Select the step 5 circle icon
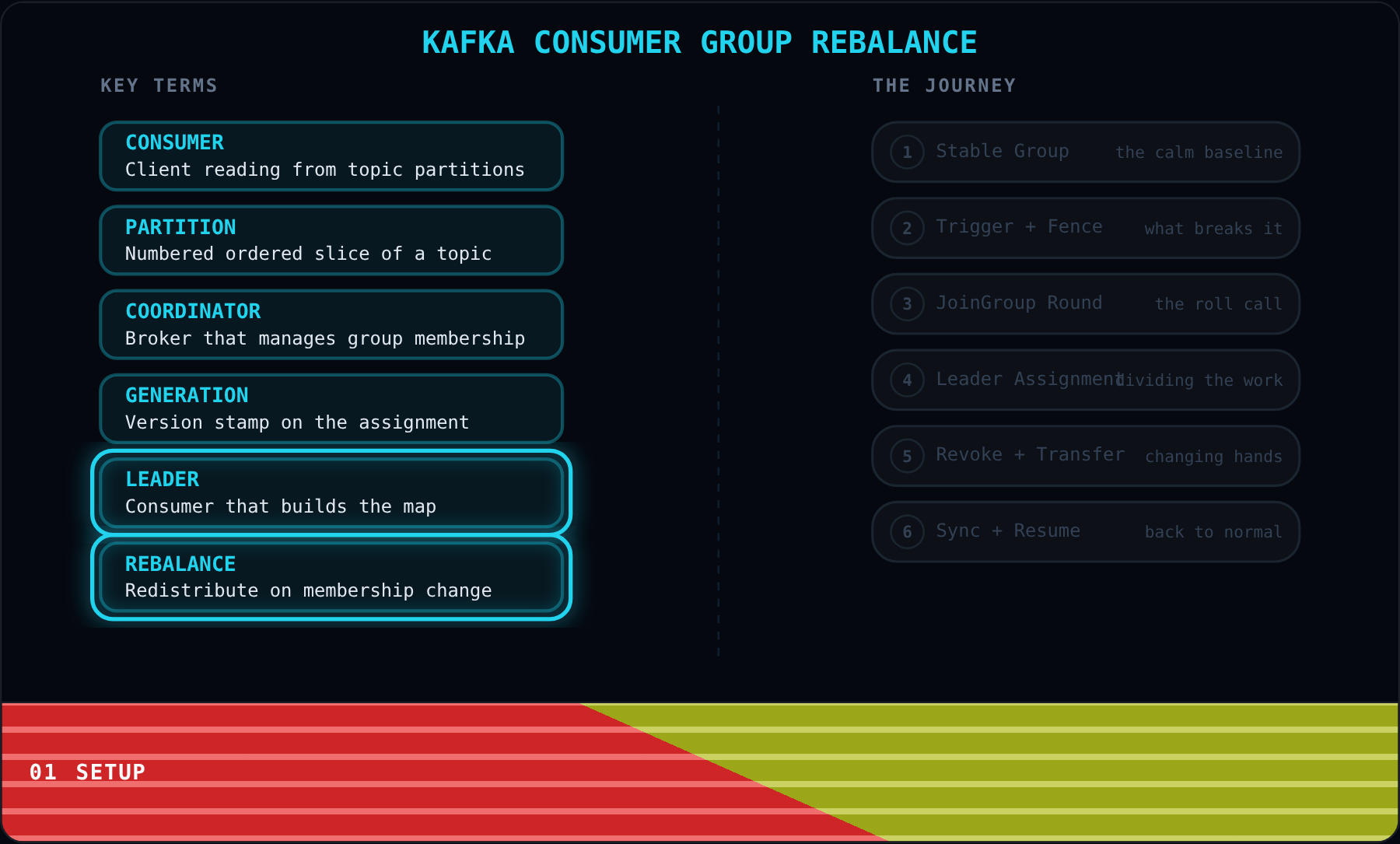Viewport: 1400px width, 844px height. [x=907, y=456]
